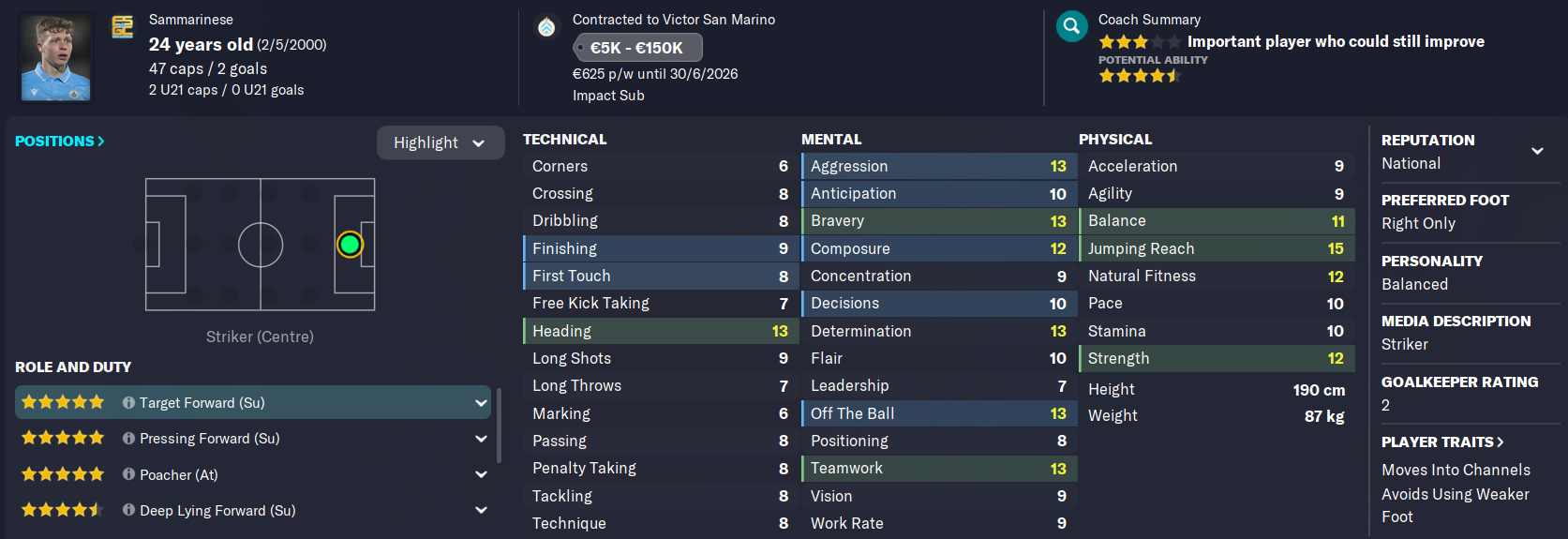Image resolution: width=1568 pixels, height=539 pixels.
Task: Open the Positions section link
Action: tap(59, 141)
